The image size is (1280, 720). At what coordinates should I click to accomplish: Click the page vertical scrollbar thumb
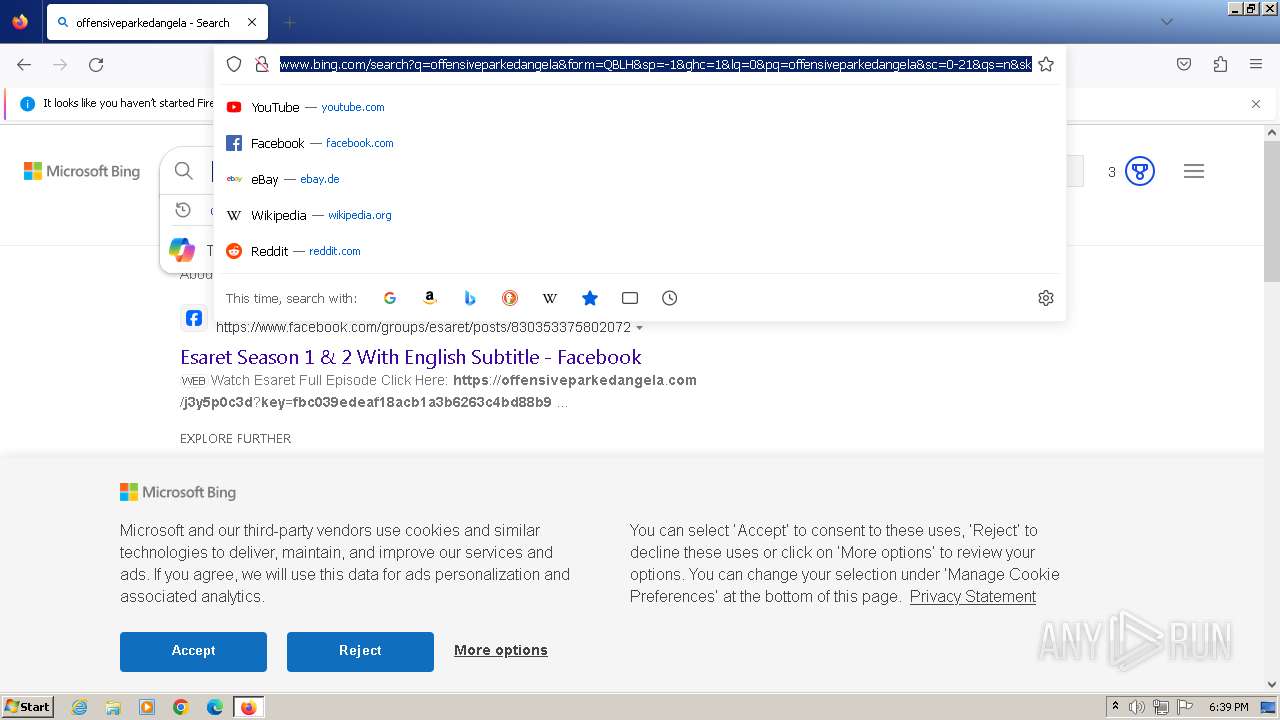click(x=1272, y=210)
